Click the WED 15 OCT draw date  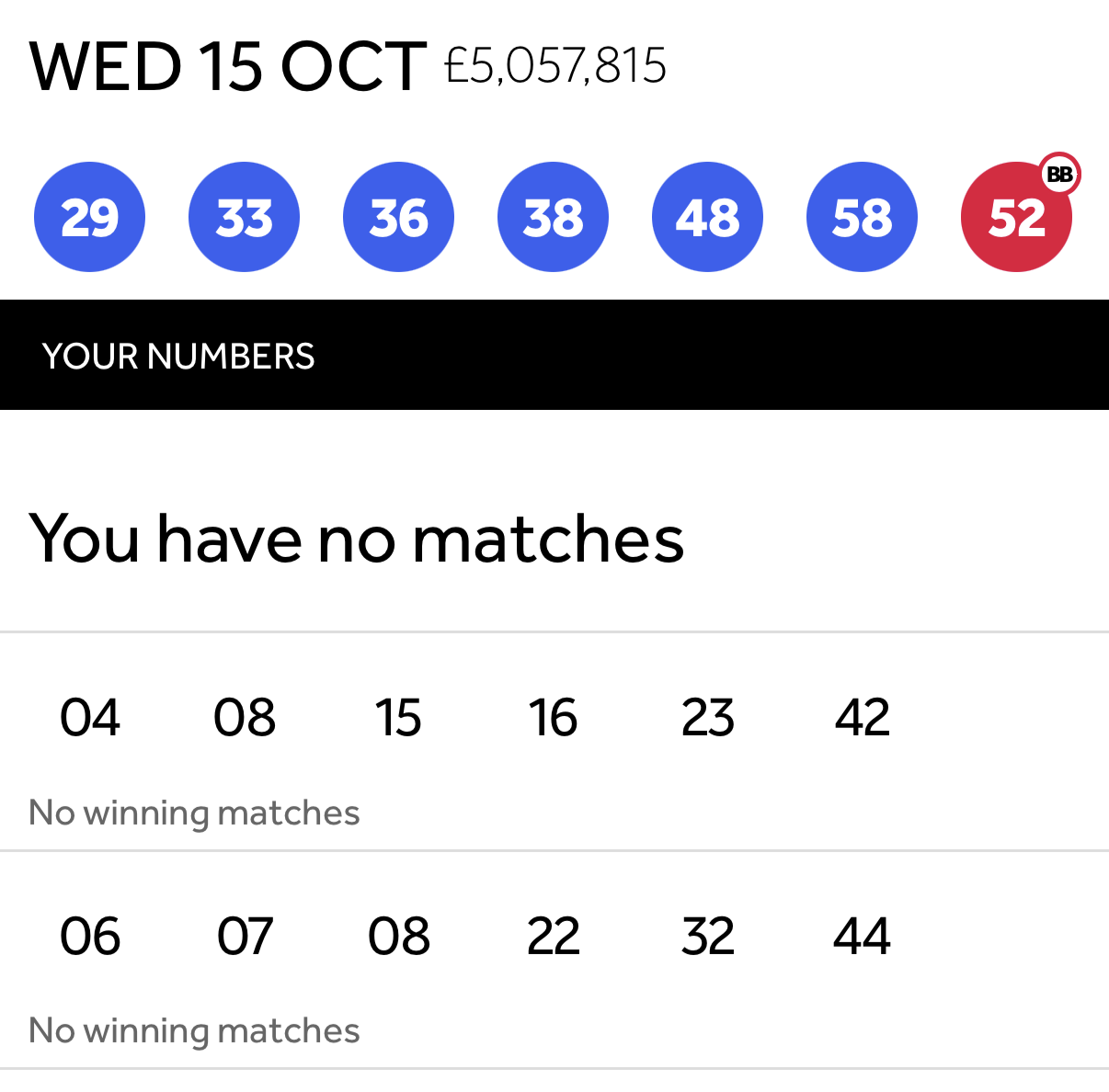tap(228, 67)
